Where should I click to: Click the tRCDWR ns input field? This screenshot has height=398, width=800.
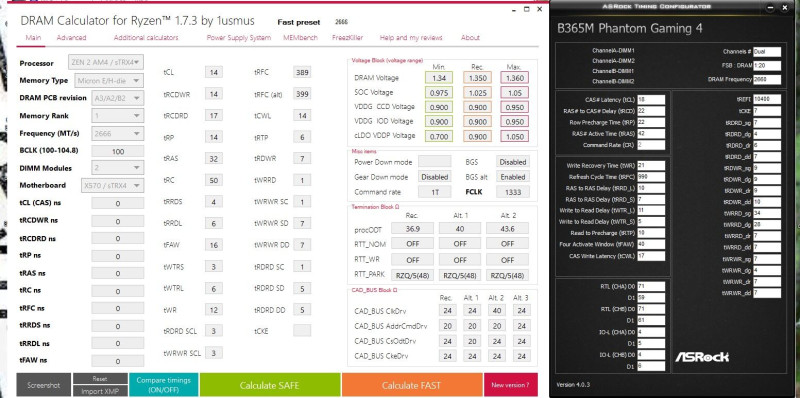pyautogui.click(x=118, y=221)
